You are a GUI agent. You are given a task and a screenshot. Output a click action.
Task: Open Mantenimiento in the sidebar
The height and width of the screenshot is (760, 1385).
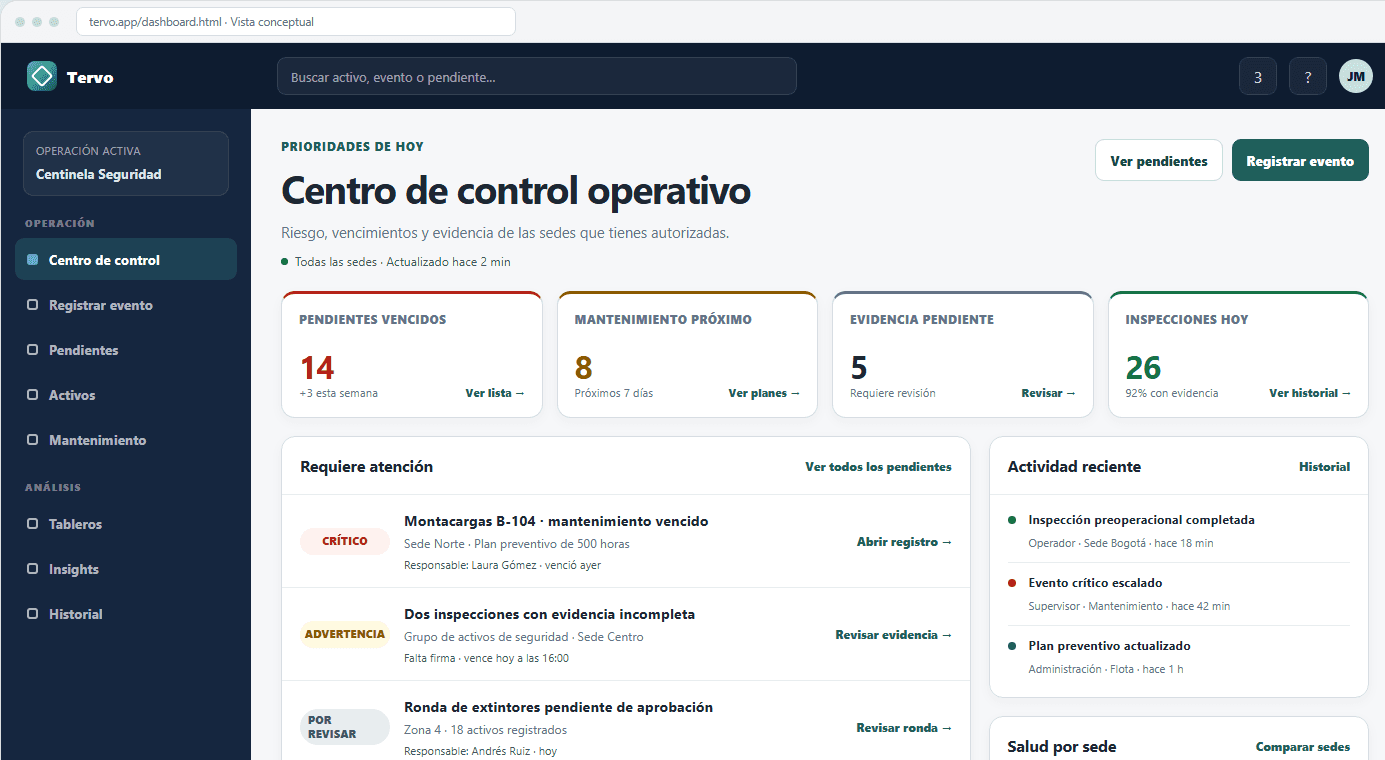[x=126, y=440]
